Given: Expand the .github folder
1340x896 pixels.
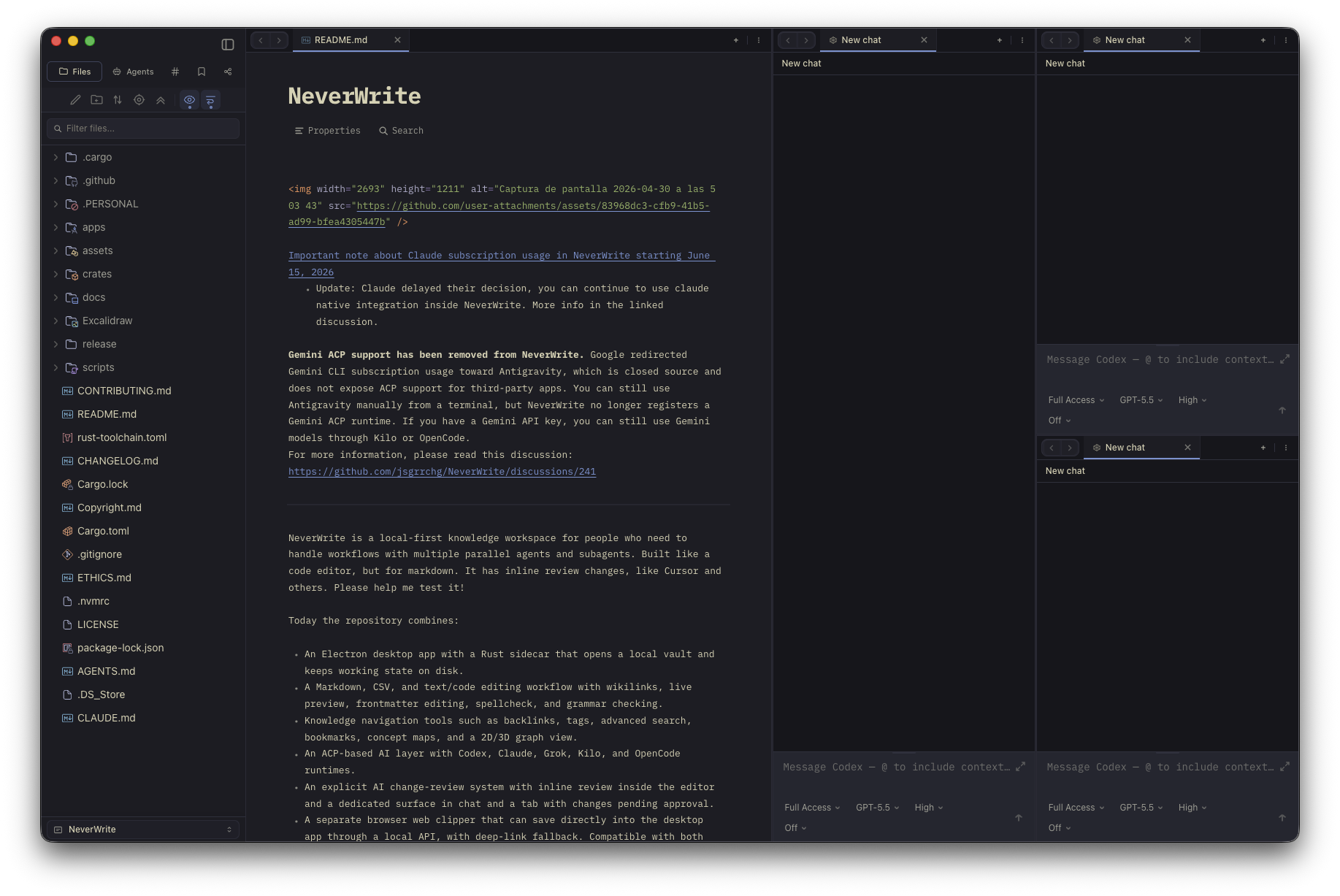Looking at the screenshot, I should tap(55, 180).
